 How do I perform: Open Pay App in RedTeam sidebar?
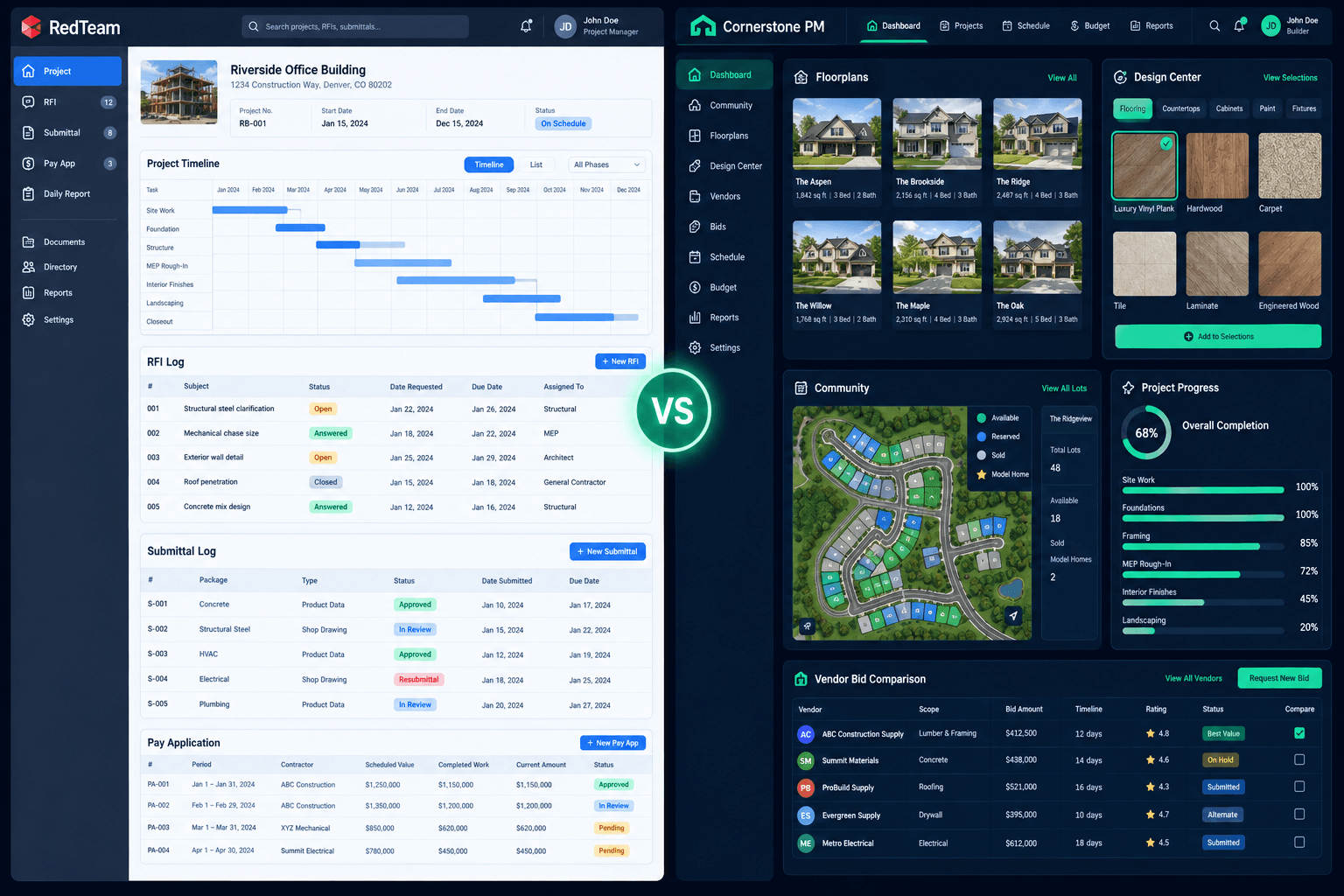point(67,164)
